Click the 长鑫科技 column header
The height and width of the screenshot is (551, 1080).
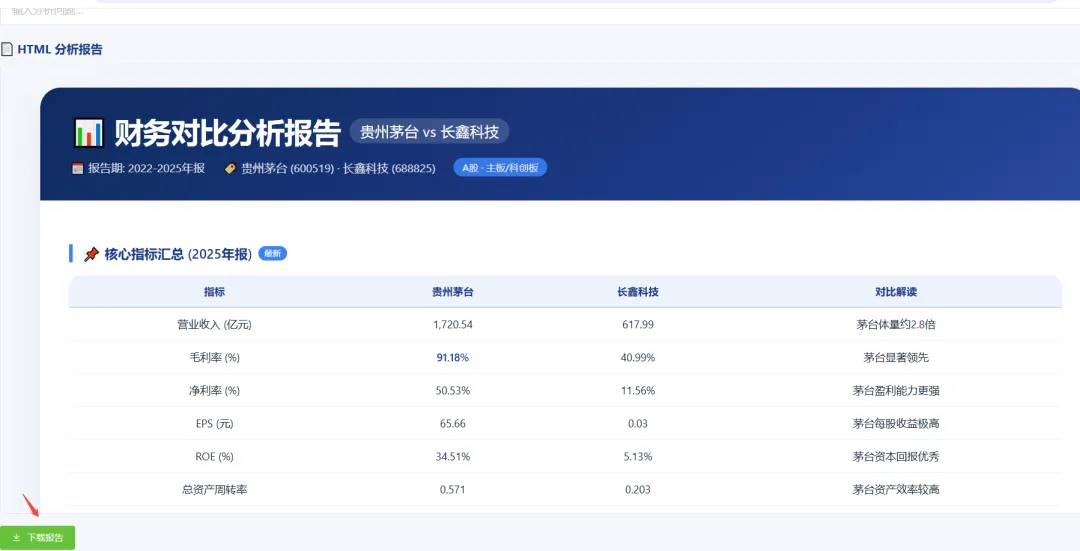pos(638,292)
